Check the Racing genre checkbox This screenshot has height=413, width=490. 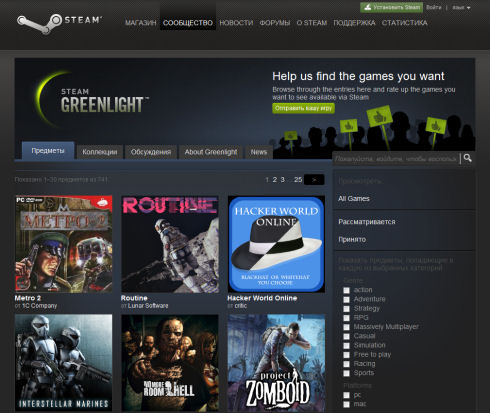pos(347,364)
